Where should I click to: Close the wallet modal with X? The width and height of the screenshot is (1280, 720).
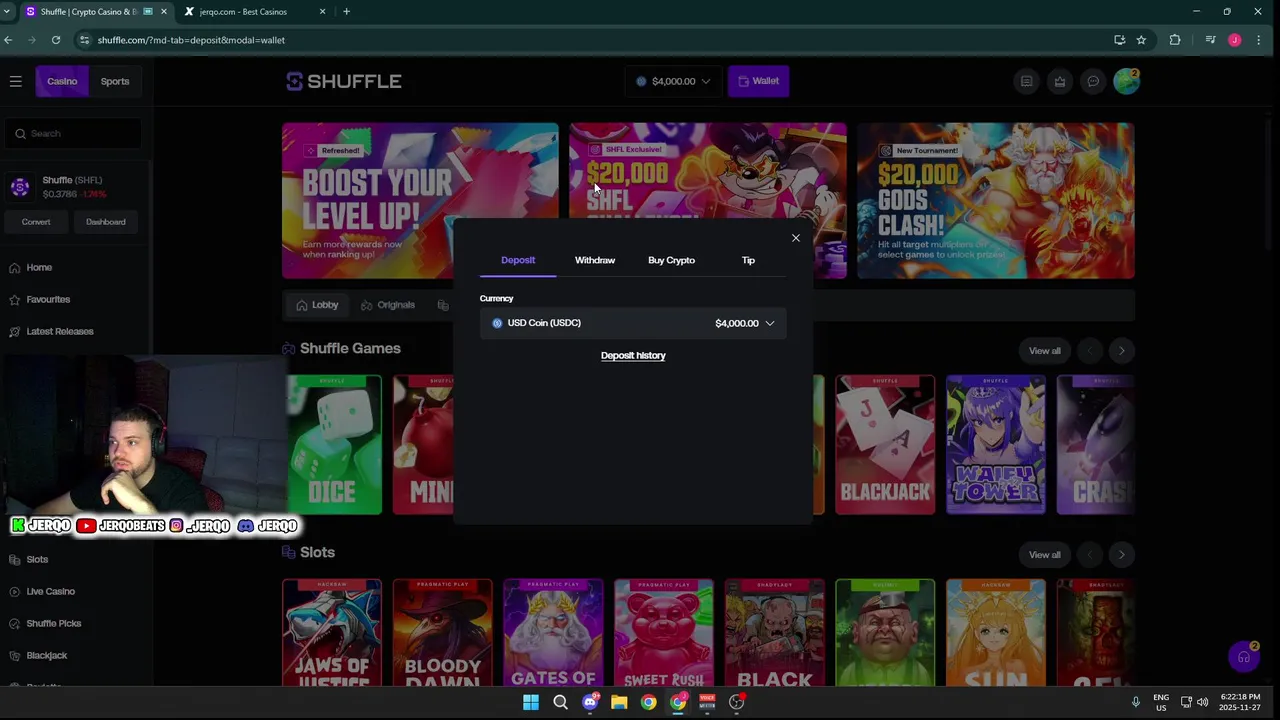click(796, 238)
